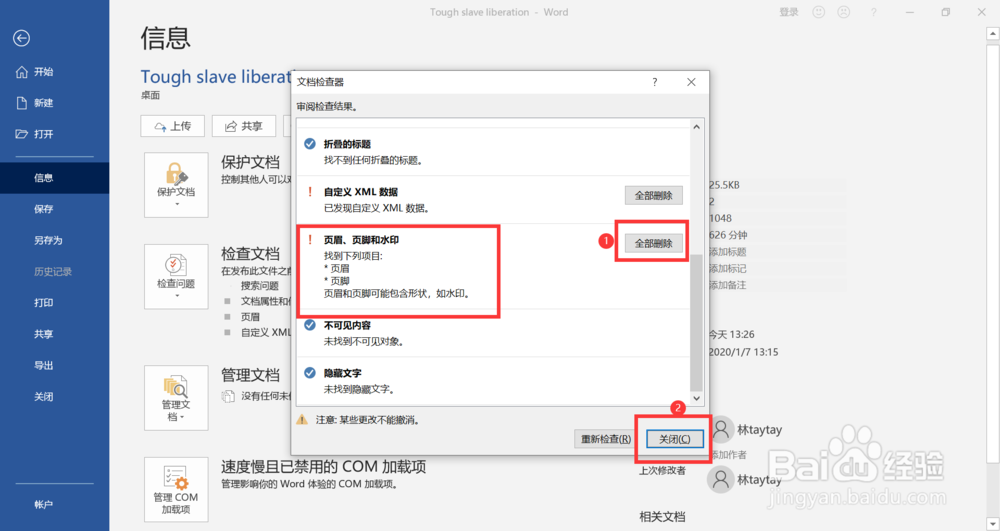Viewport: 1000px width, 531px height.
Task: Click the red exclamation beside 页眉、页脚和水印
Action: pos(310,240)
